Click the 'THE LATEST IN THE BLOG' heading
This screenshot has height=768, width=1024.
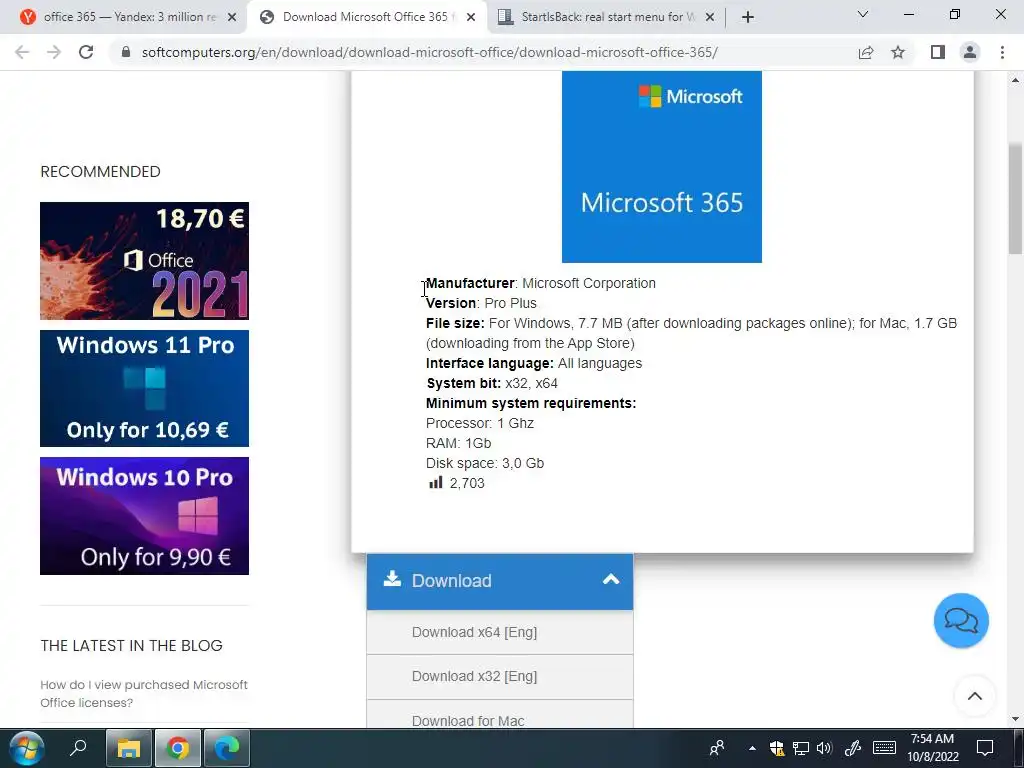[x=131, y=646]
